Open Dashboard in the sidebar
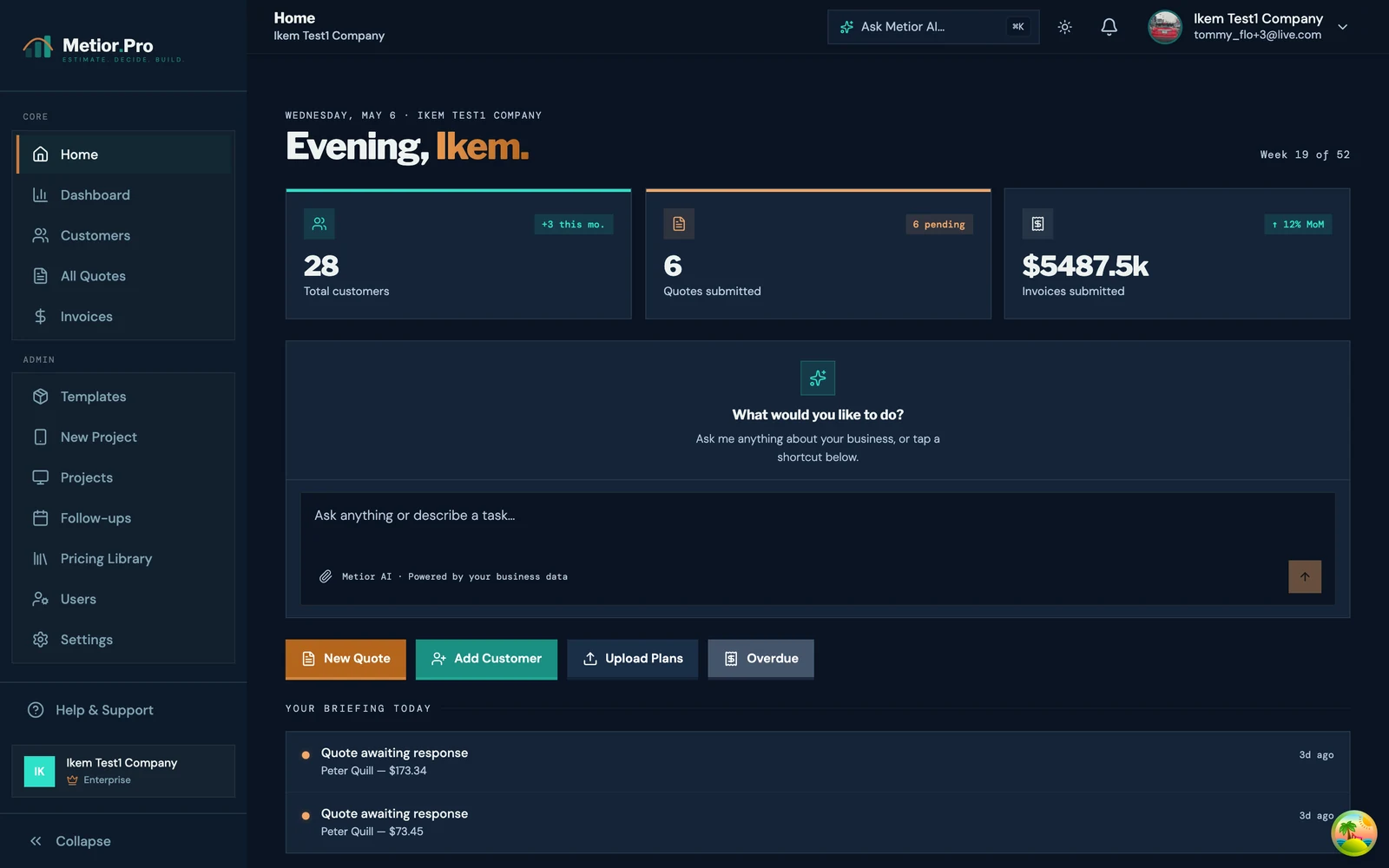 124,195
